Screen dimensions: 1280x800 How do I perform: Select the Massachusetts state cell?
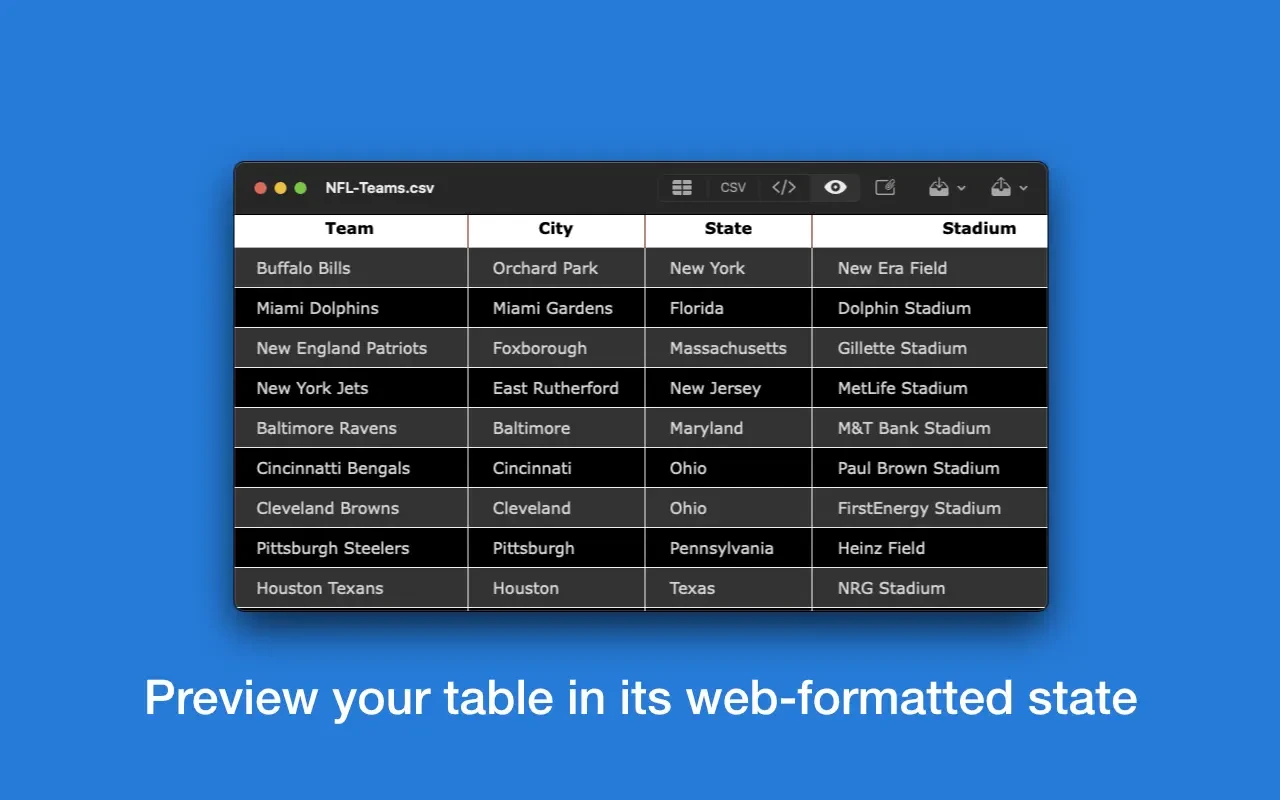pos(727,348)
